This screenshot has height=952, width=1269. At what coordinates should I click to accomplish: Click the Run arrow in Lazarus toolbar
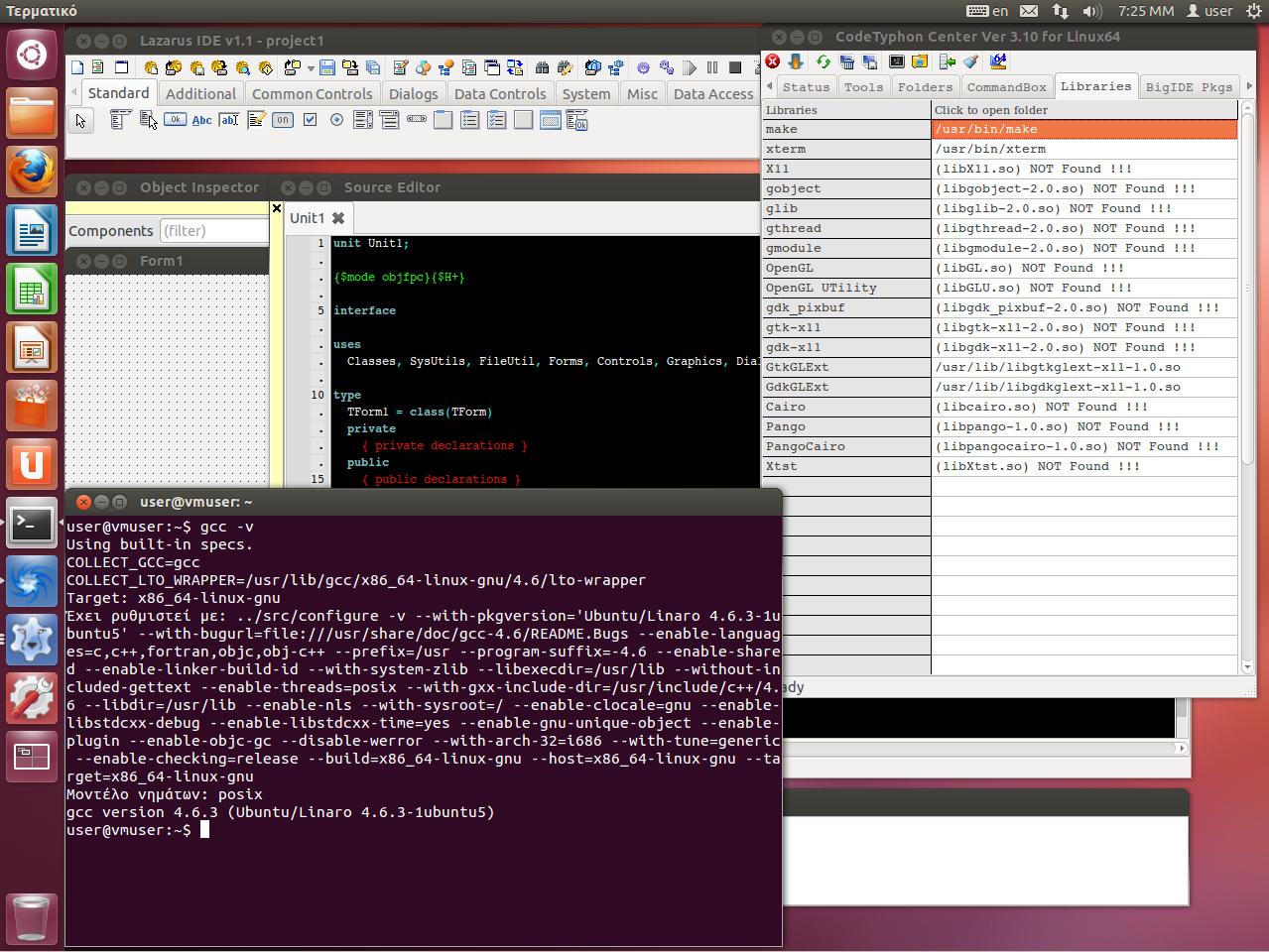690,67
